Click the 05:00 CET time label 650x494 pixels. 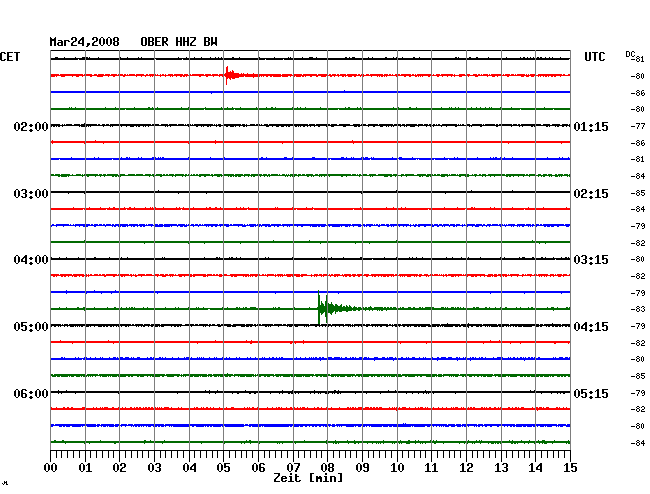click(x=31, y=327)
